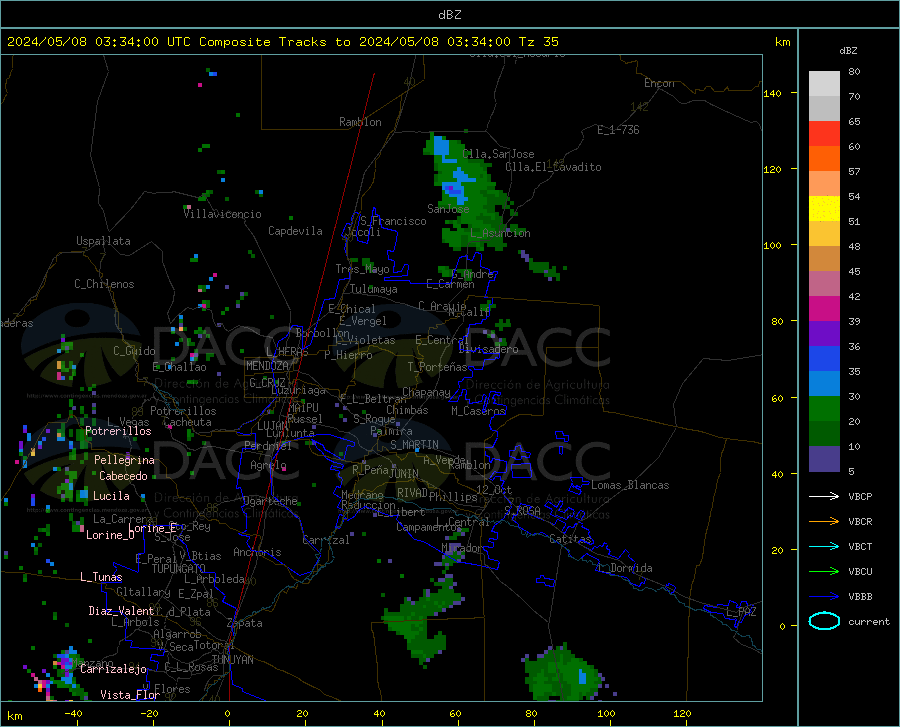
Task: Click the 'Villavicencio' map label
Action: click(222, 214)
